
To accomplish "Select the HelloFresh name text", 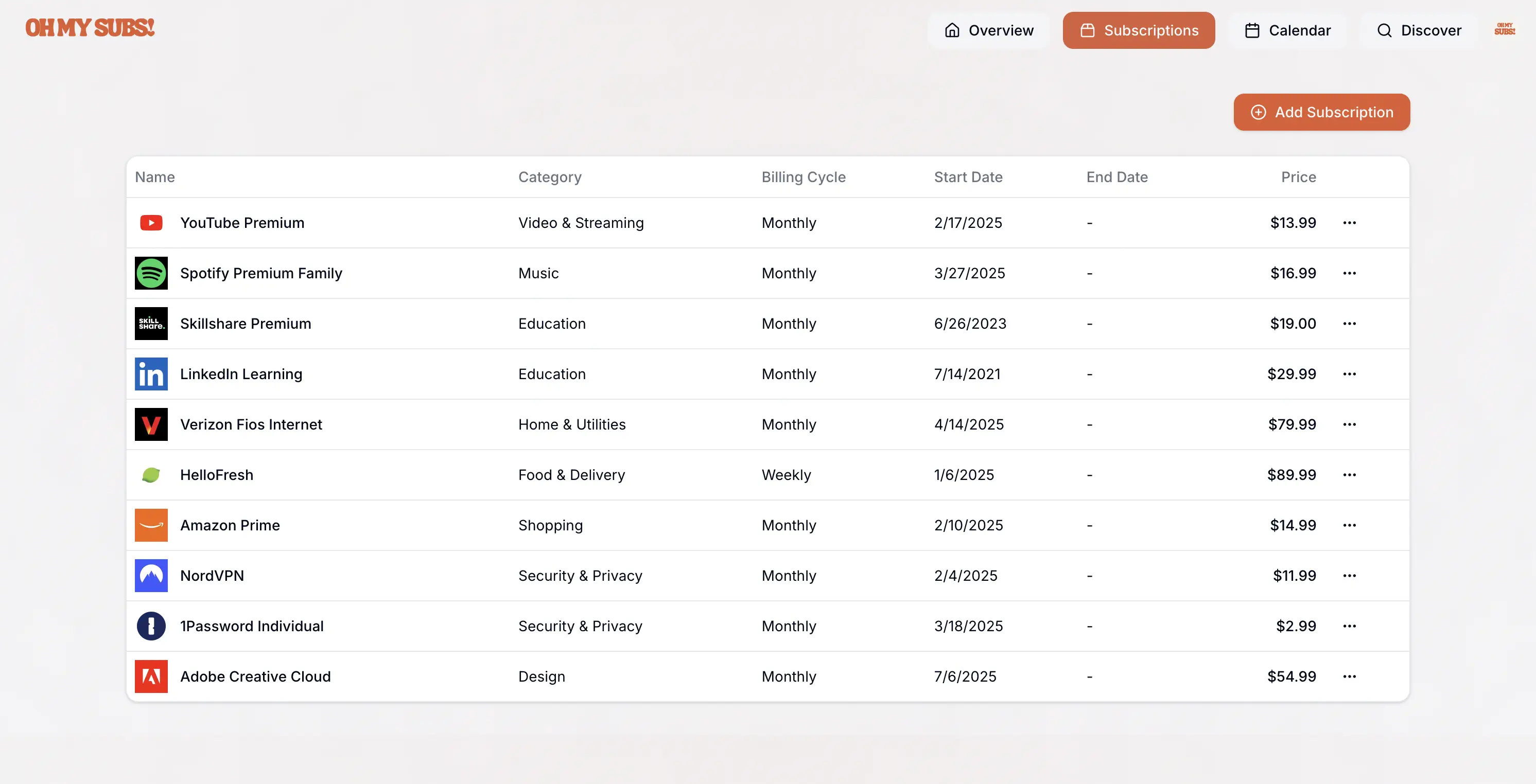I will point(216,475).
